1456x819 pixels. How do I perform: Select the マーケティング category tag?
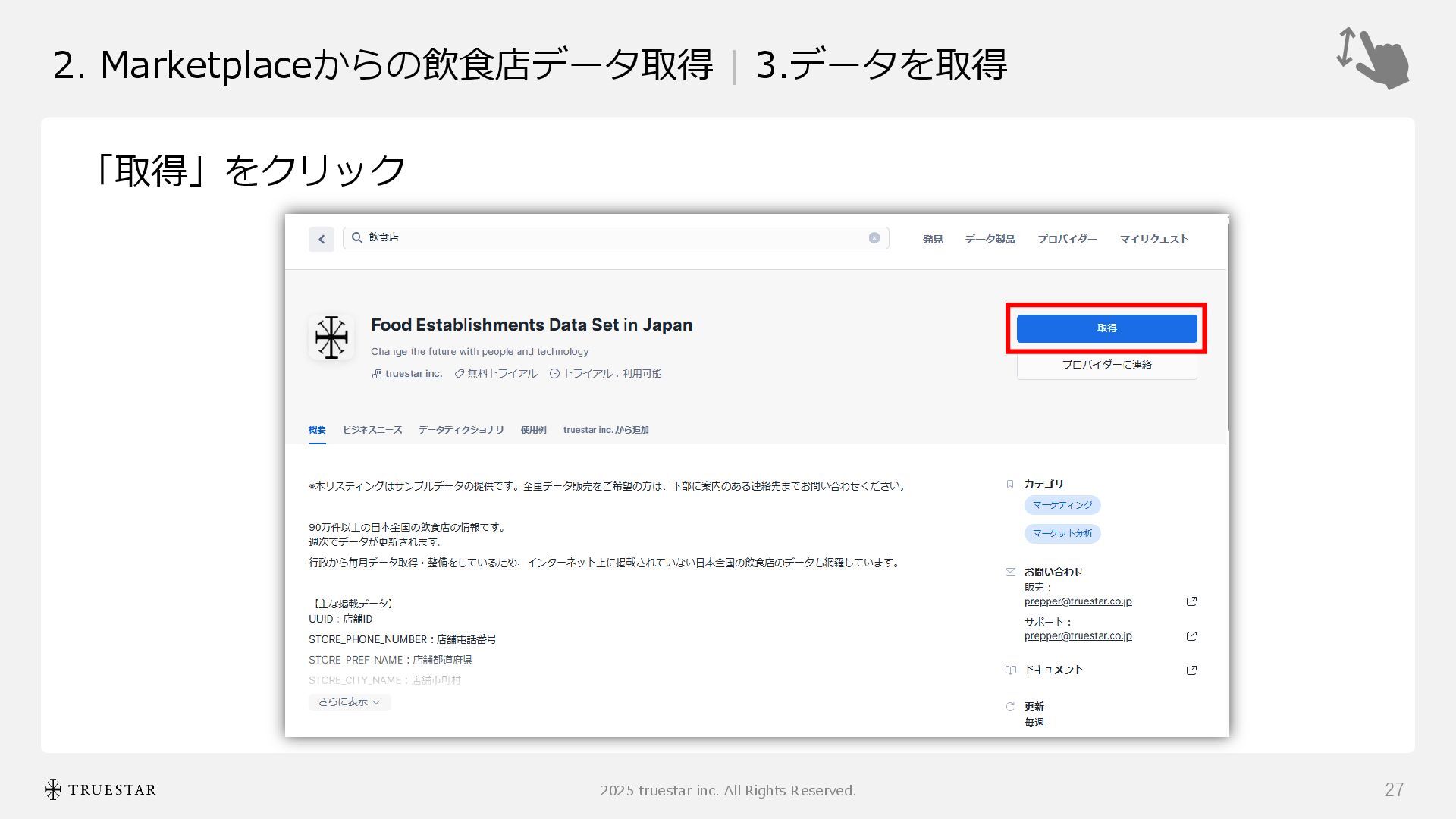(1062, 505)
